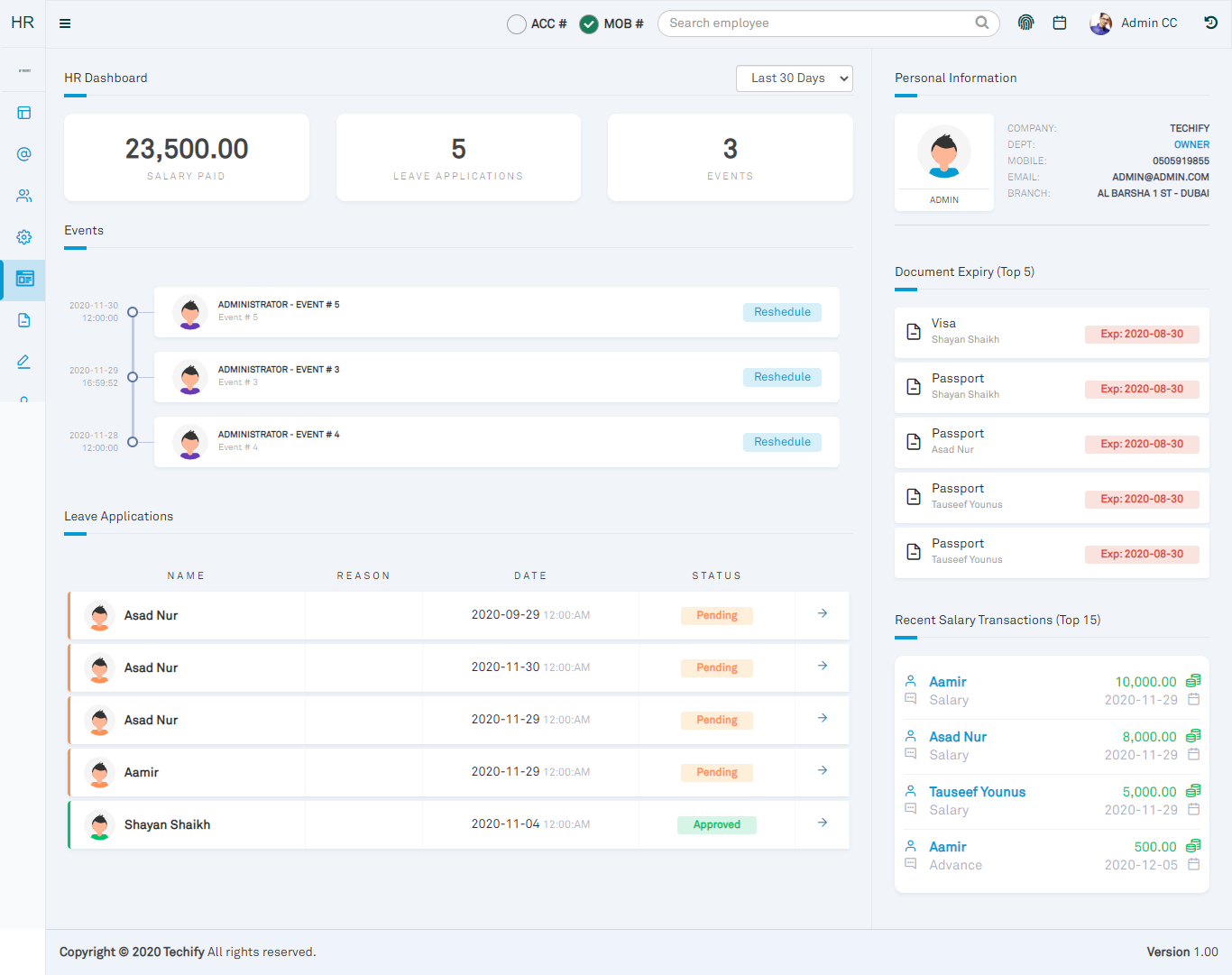The image size is (1232, 975).
Task: Open Aamir's salary transaction link
Action: tap(946, 681)
